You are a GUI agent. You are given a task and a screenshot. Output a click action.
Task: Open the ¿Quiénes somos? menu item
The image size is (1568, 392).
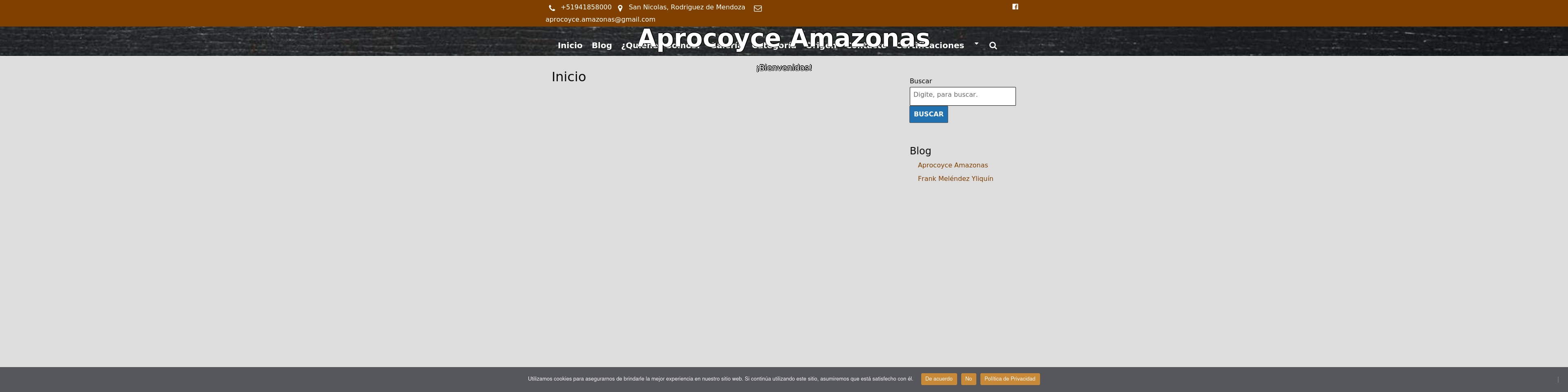(660, 46)
